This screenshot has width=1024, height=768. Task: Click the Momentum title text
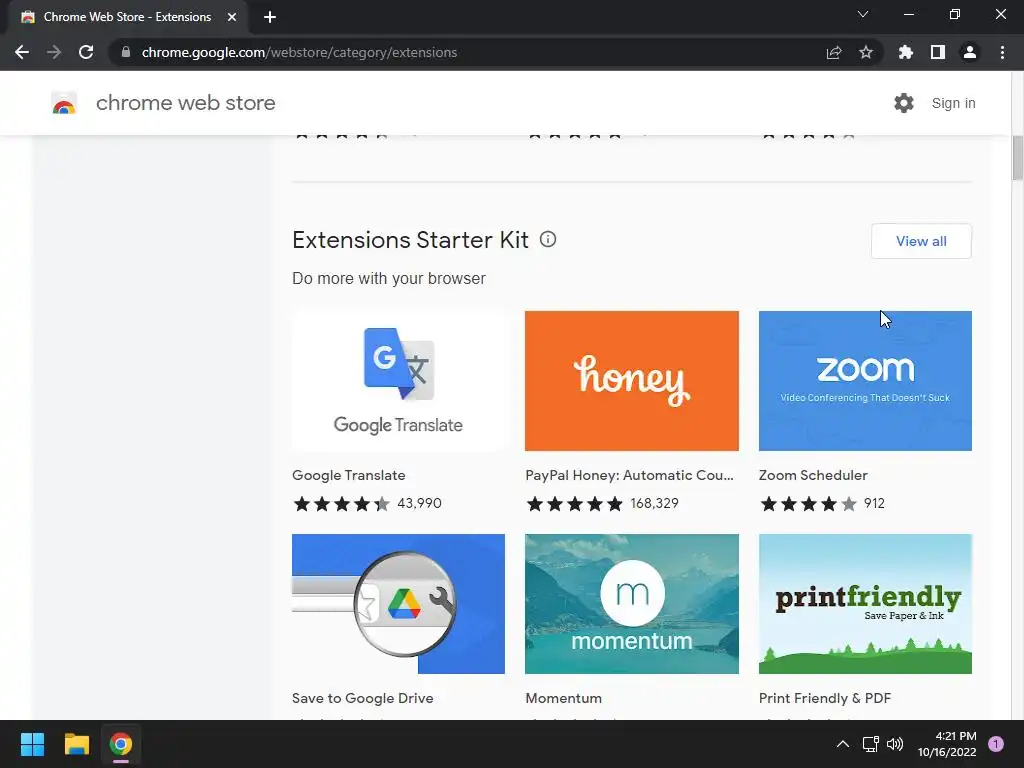click(564, 698)
